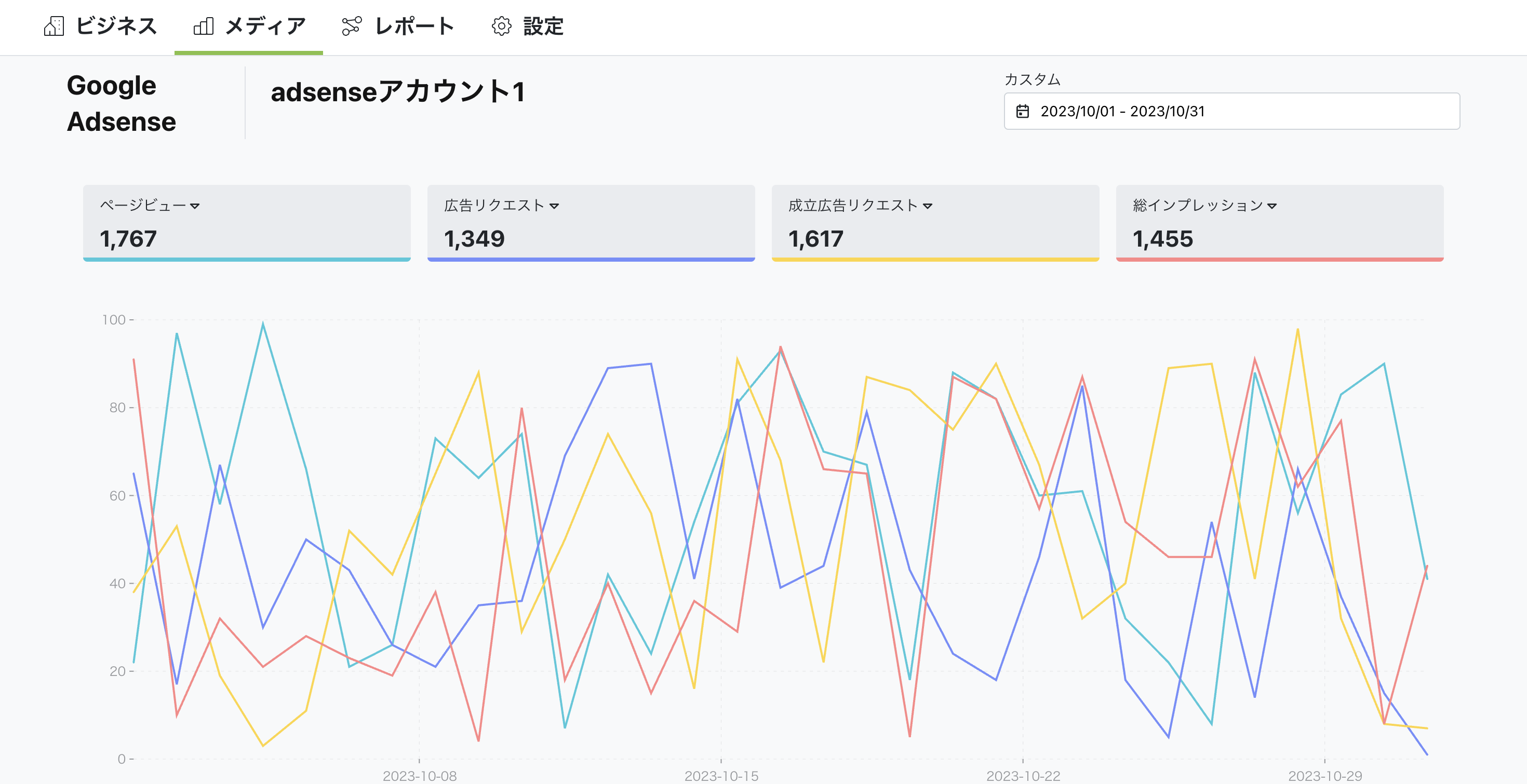
Task: Open the 広告リクエスト metric selector
Action: click(x=555, y=206)
